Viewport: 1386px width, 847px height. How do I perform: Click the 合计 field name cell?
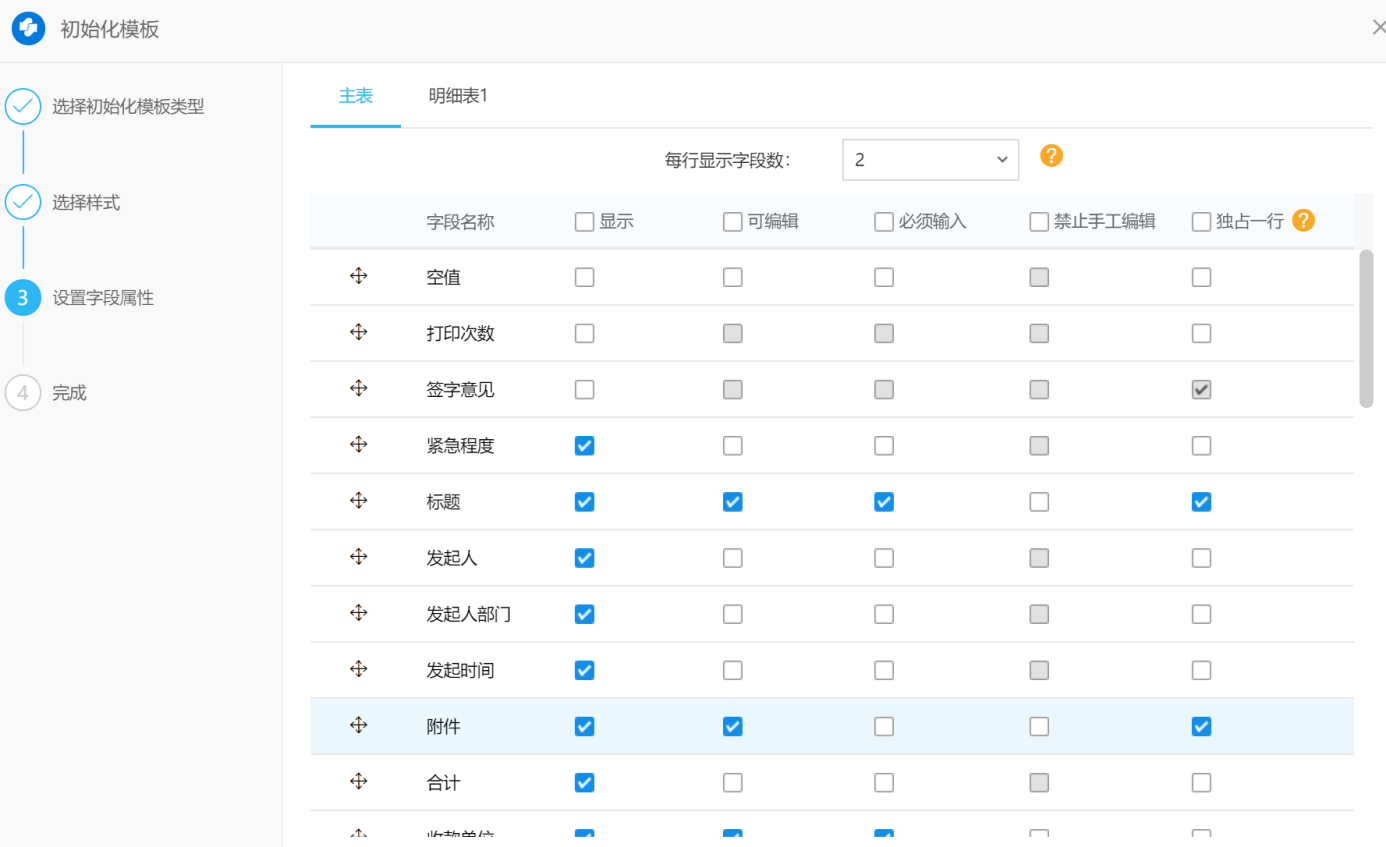click(443, 782)
